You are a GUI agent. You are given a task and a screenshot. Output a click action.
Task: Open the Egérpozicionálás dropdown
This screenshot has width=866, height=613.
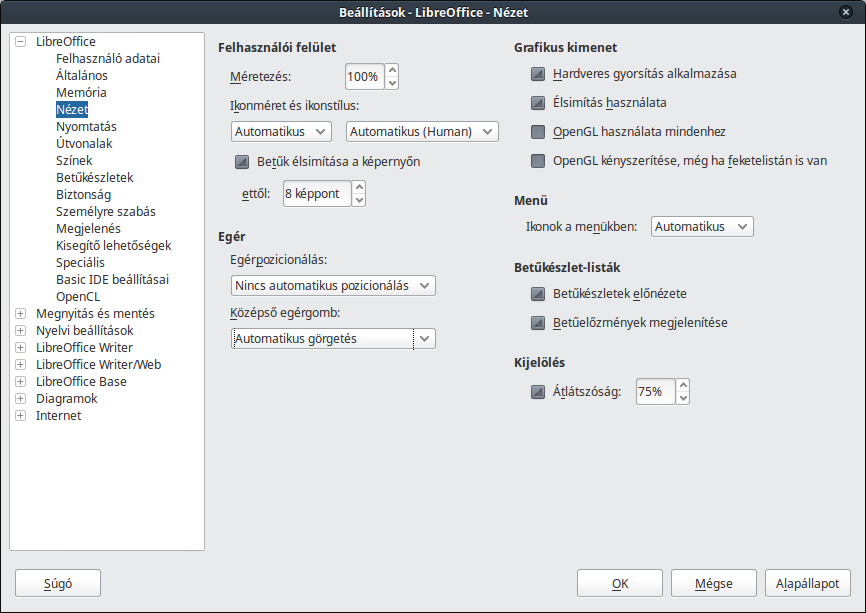click(x=333, y=286)
